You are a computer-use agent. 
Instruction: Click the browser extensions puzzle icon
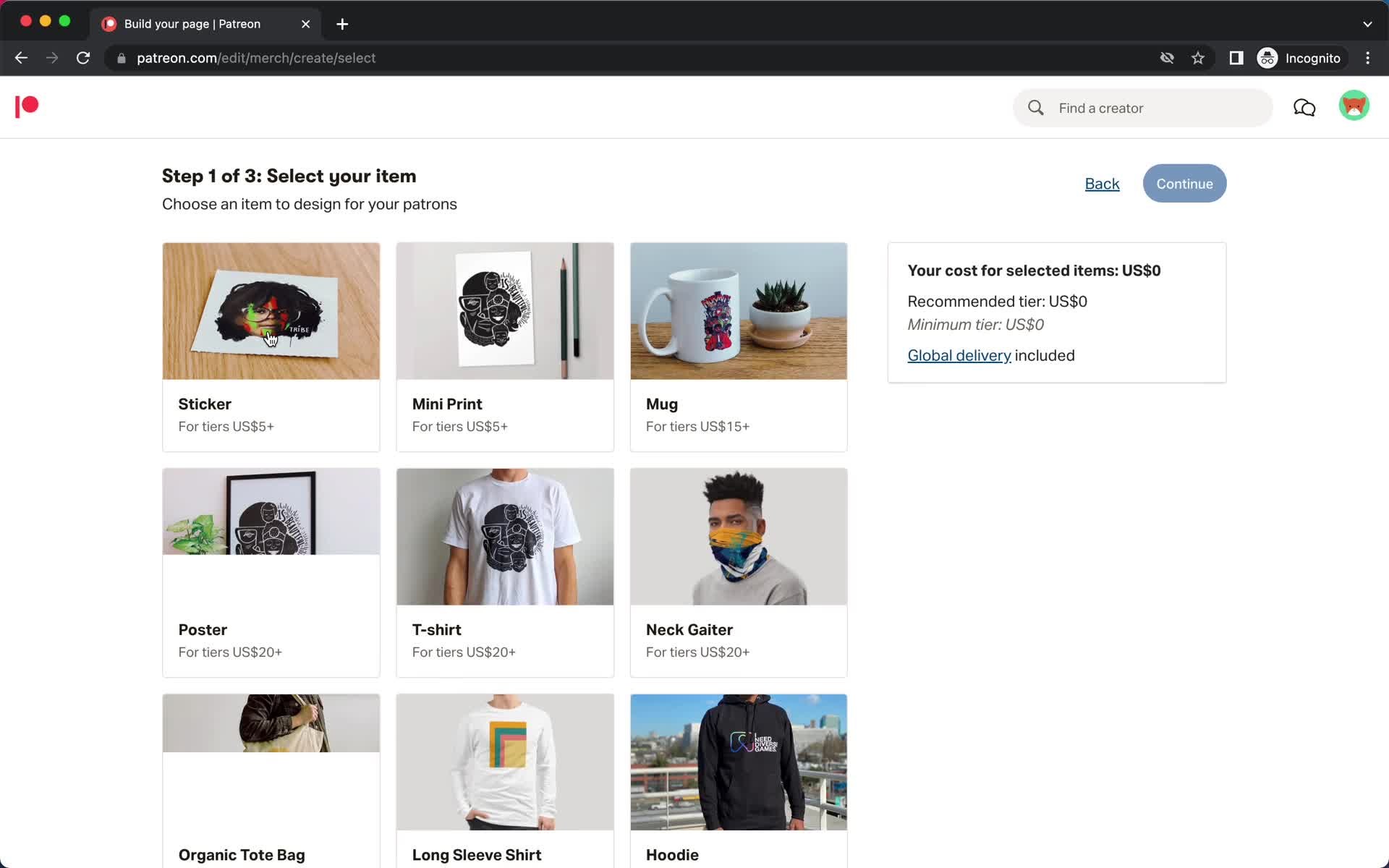tap(1235, 57)
